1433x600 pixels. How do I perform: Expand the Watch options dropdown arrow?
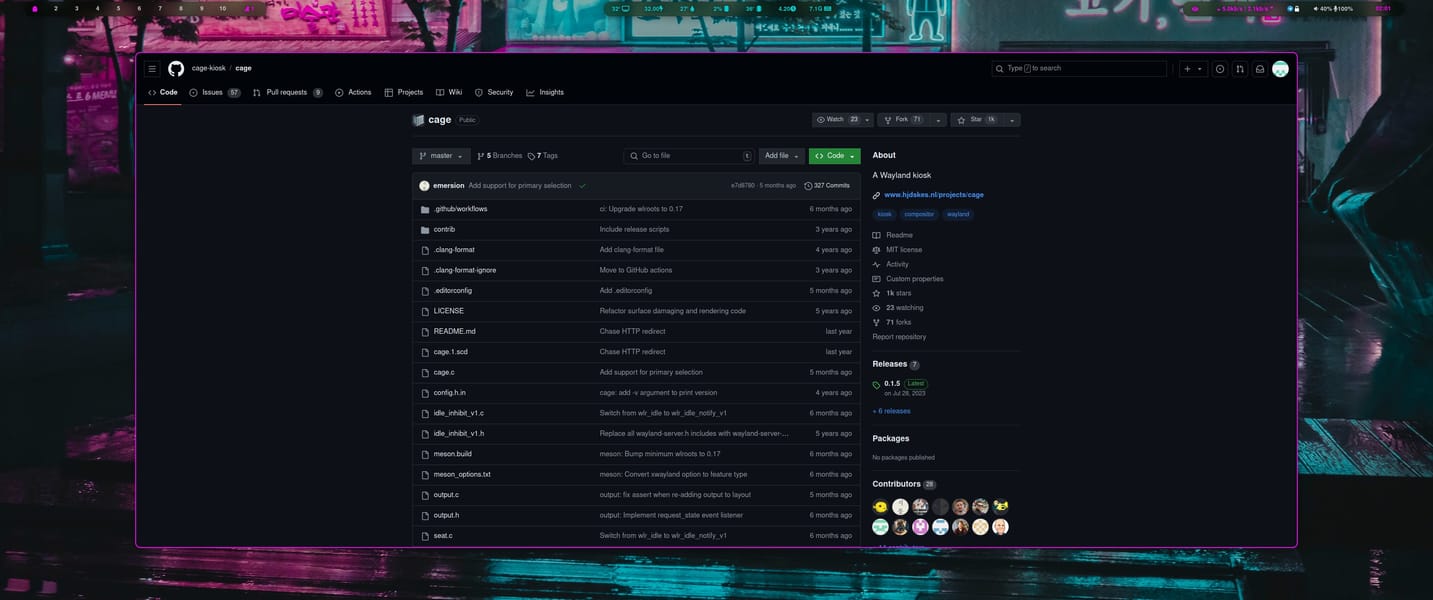(868, 120)
